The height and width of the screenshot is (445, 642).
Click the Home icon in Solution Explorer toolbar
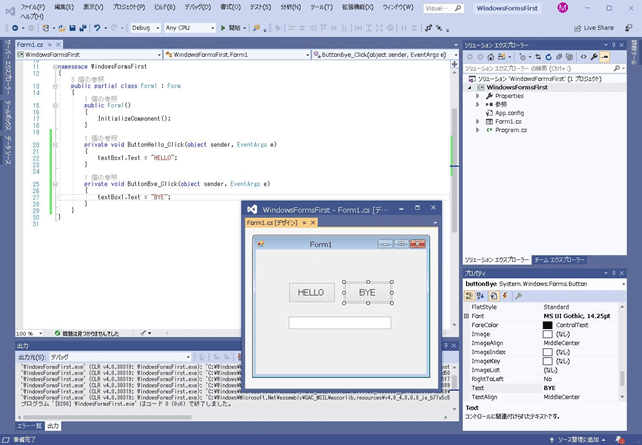click(x=491, y=57)
